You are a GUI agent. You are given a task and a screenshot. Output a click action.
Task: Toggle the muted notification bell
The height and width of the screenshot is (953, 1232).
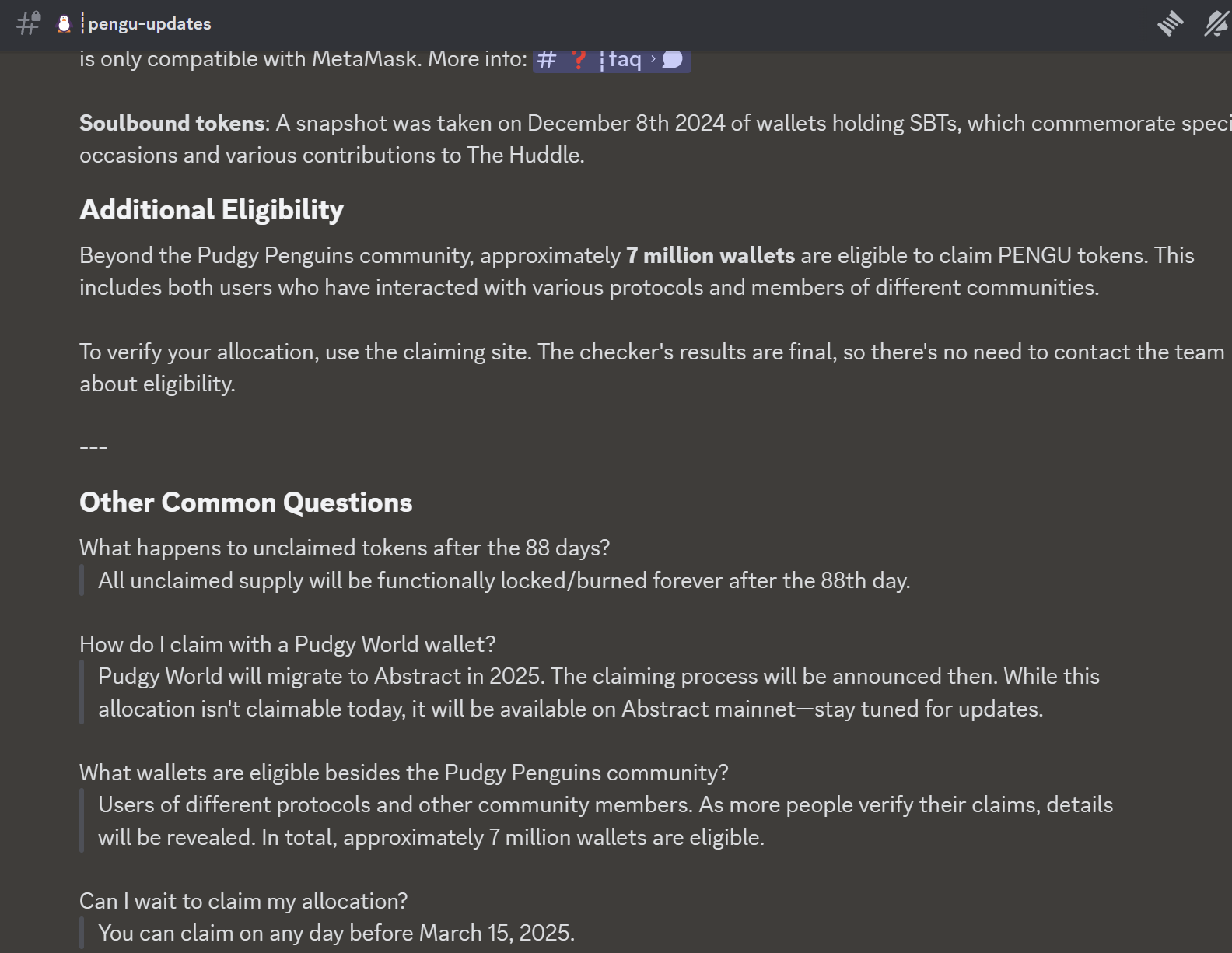(1216, 23)
